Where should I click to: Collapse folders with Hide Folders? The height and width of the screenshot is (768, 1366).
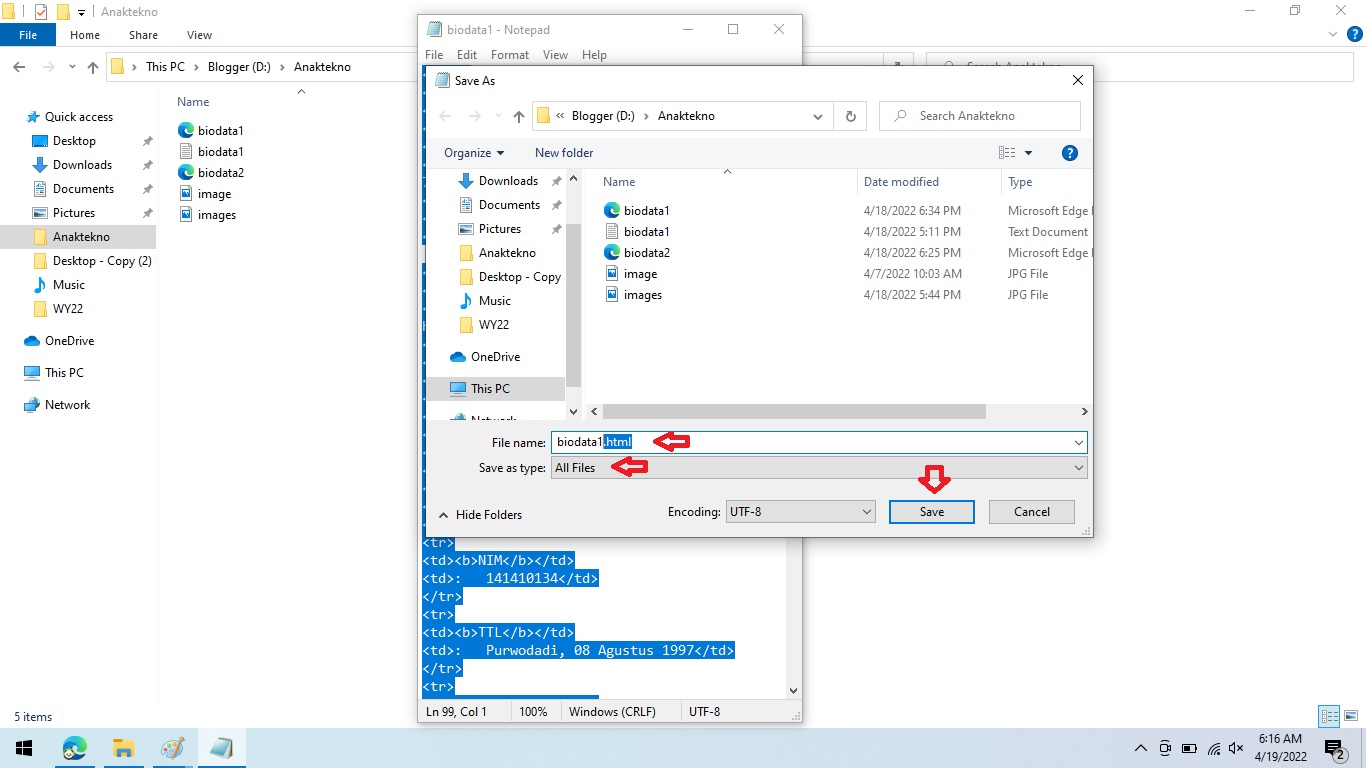pos(480,515)
